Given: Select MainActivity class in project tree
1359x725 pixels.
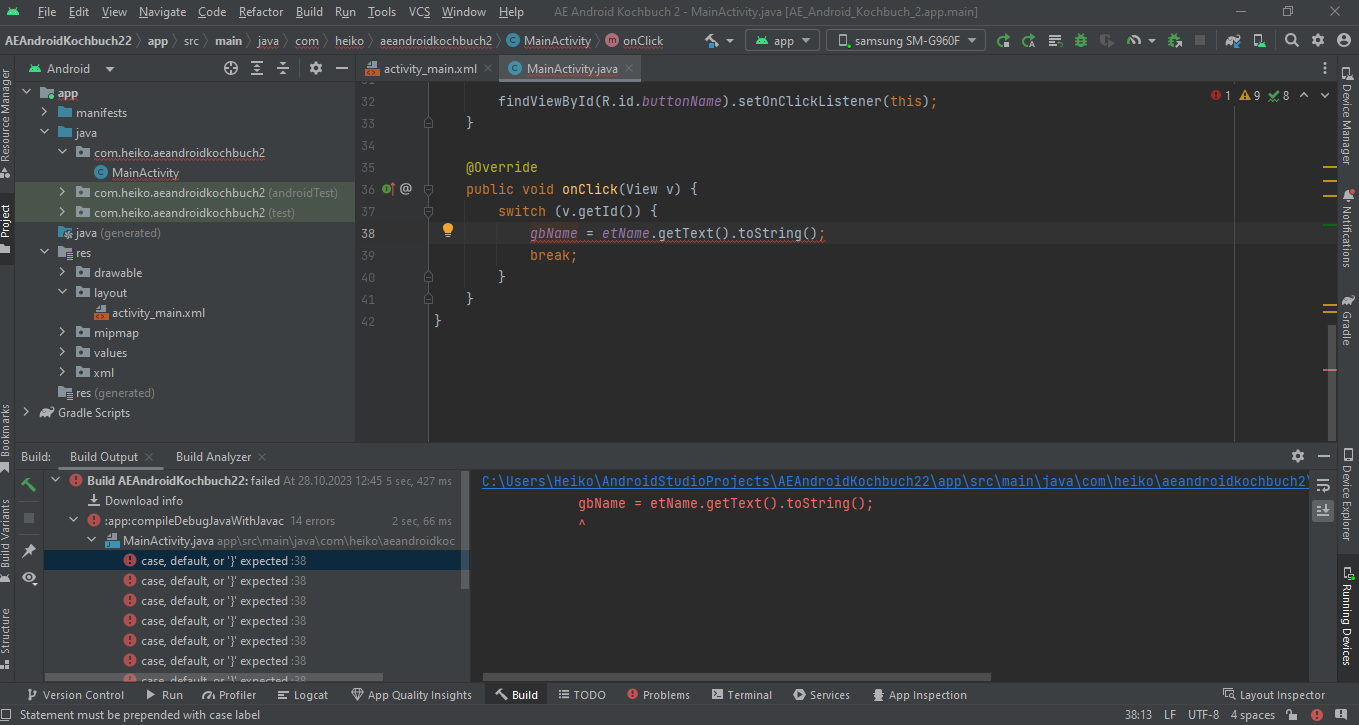Looking at the screenshot, I should pos(145,173).
